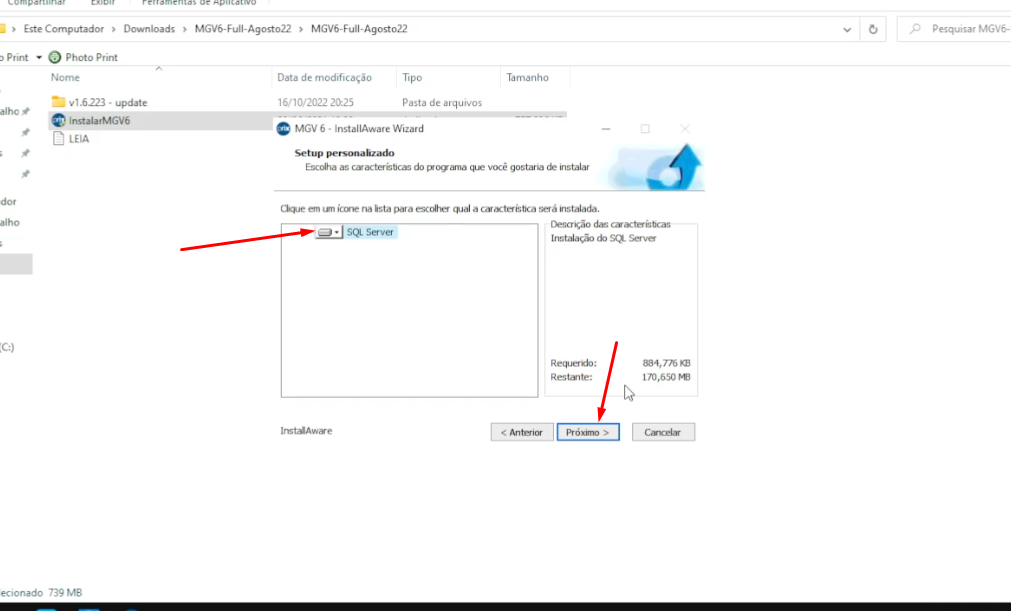The image size is (1011, 611).
Task: Sort files by the Tipo column
Action: point(412,77)
